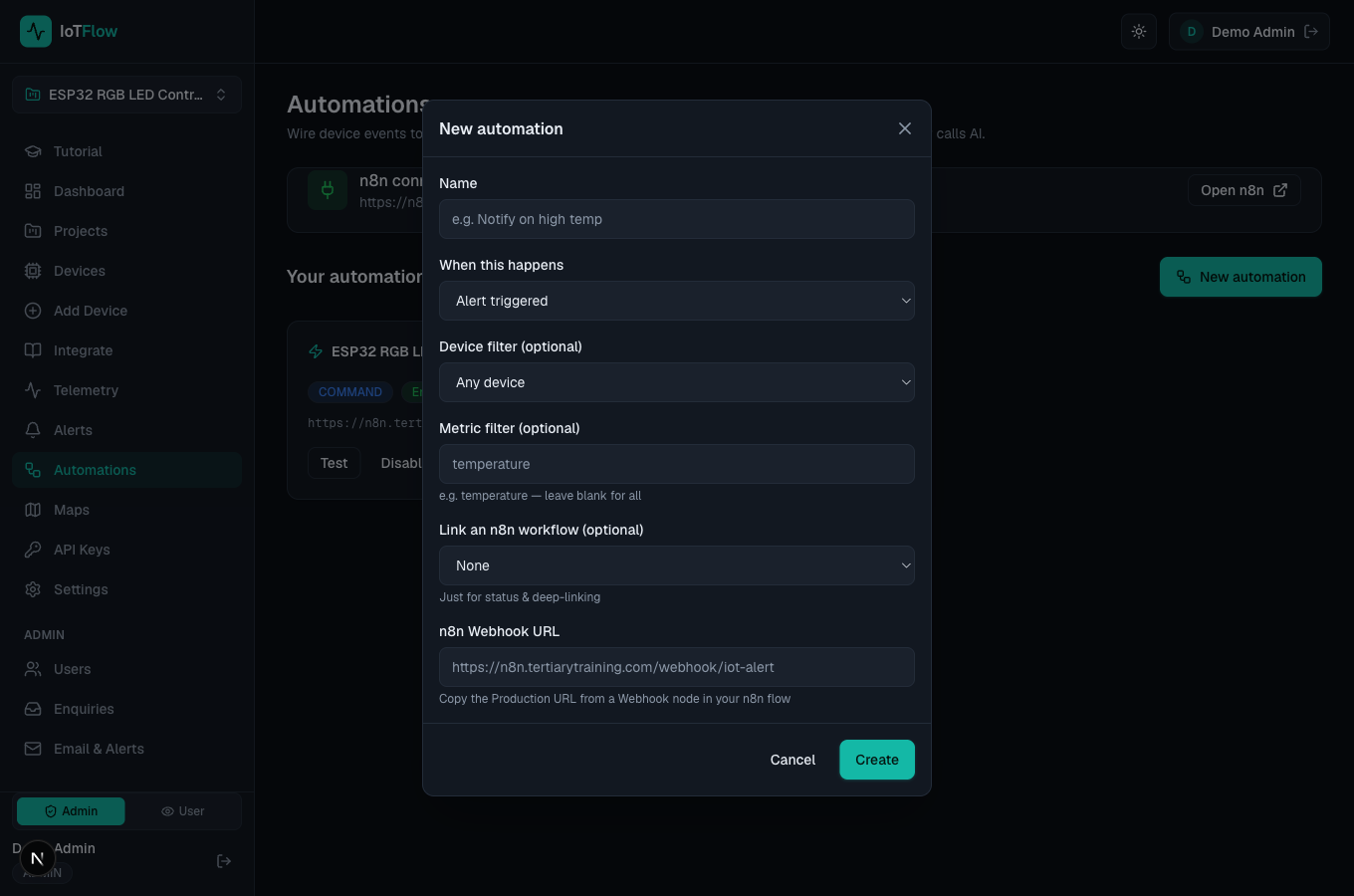The height and width of the screenshot is (896, 1354).
Task: Toggle the light/dark theme sun icon
Action: pos(1139,32)
